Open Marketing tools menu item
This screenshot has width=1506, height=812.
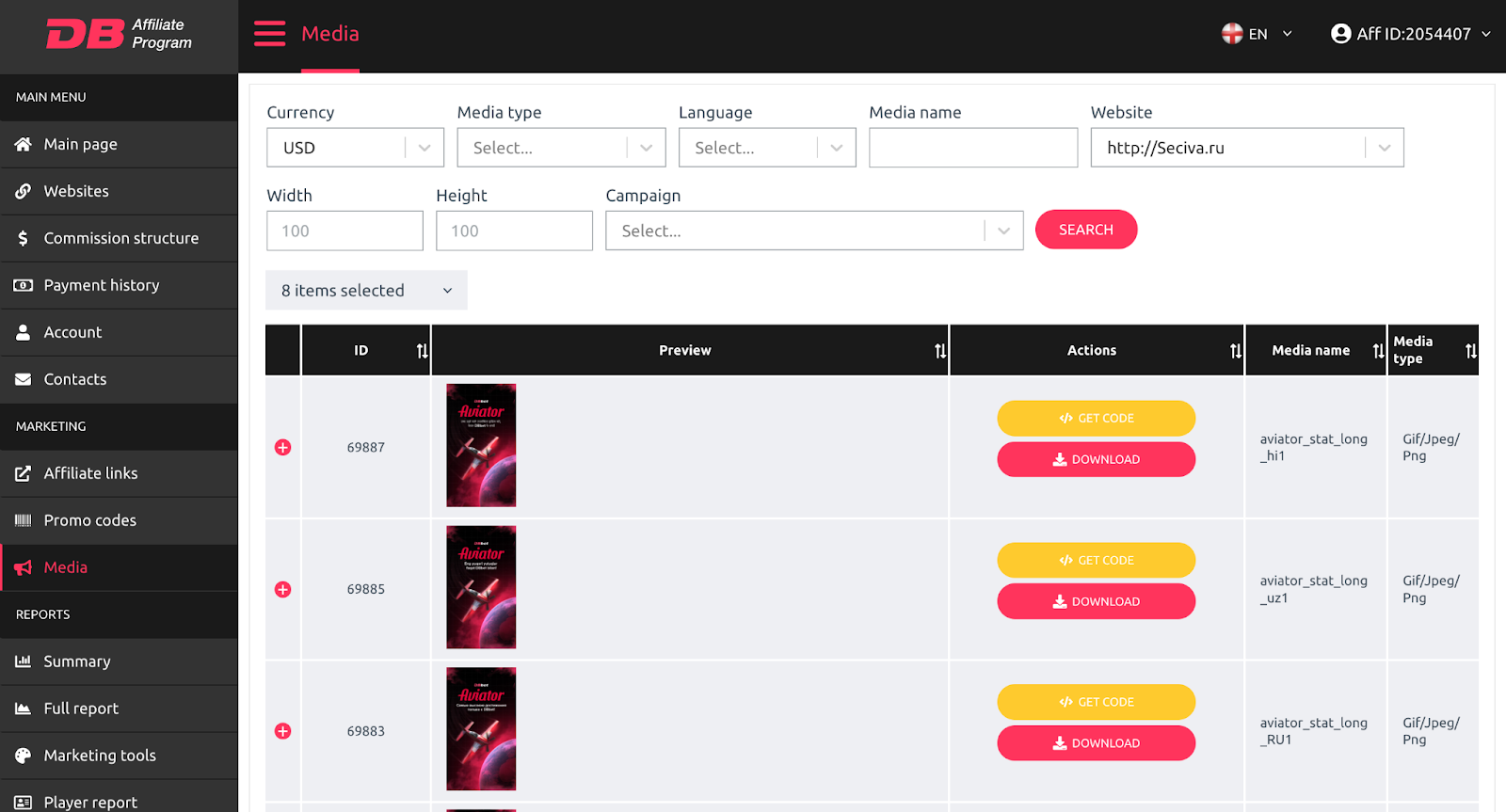119,756
